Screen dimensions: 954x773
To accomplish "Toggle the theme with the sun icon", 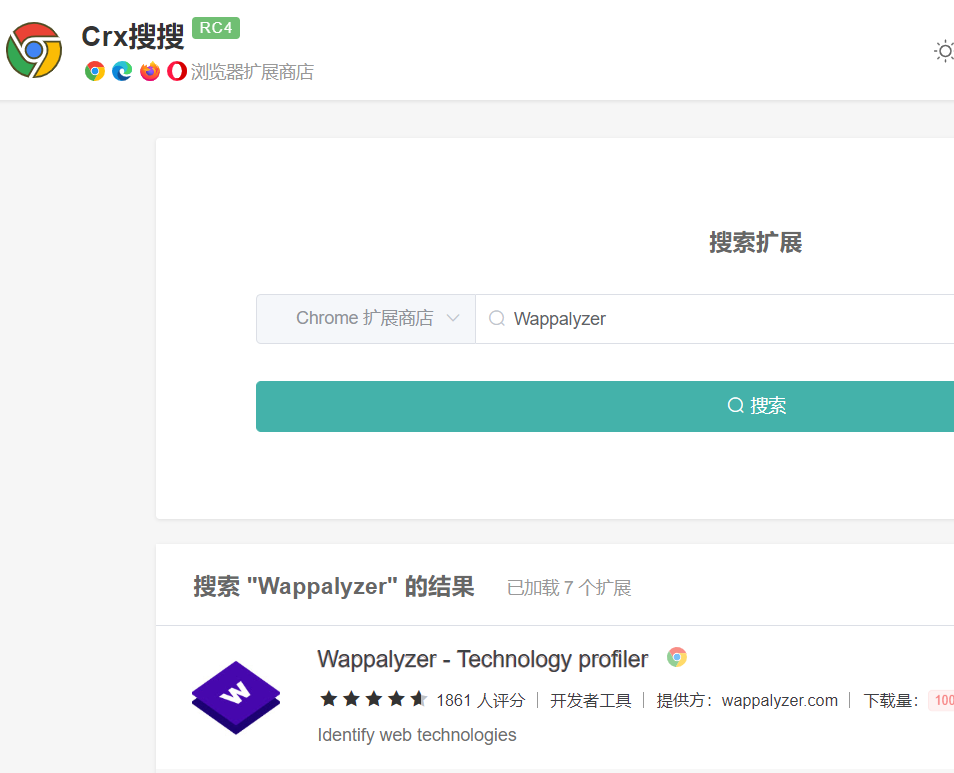I will click(x=943, y=51).
